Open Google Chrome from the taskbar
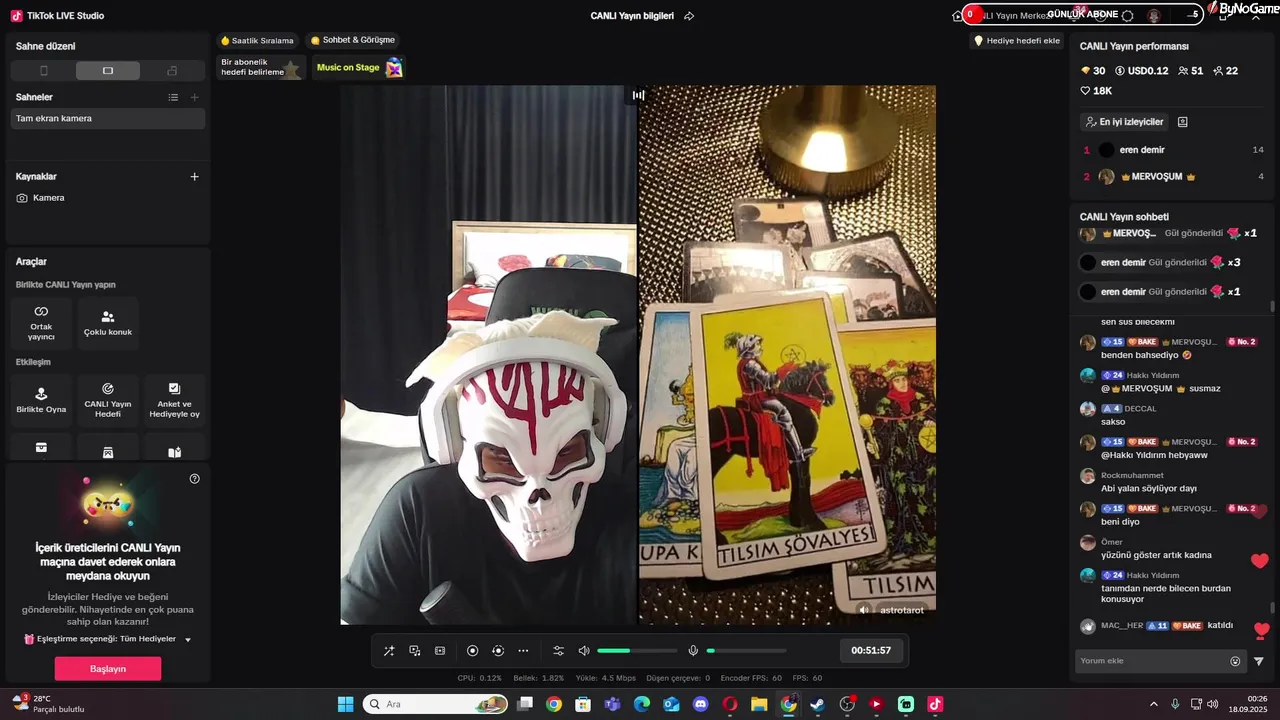This screenshot has width=1280, height=720. point(554,704)
